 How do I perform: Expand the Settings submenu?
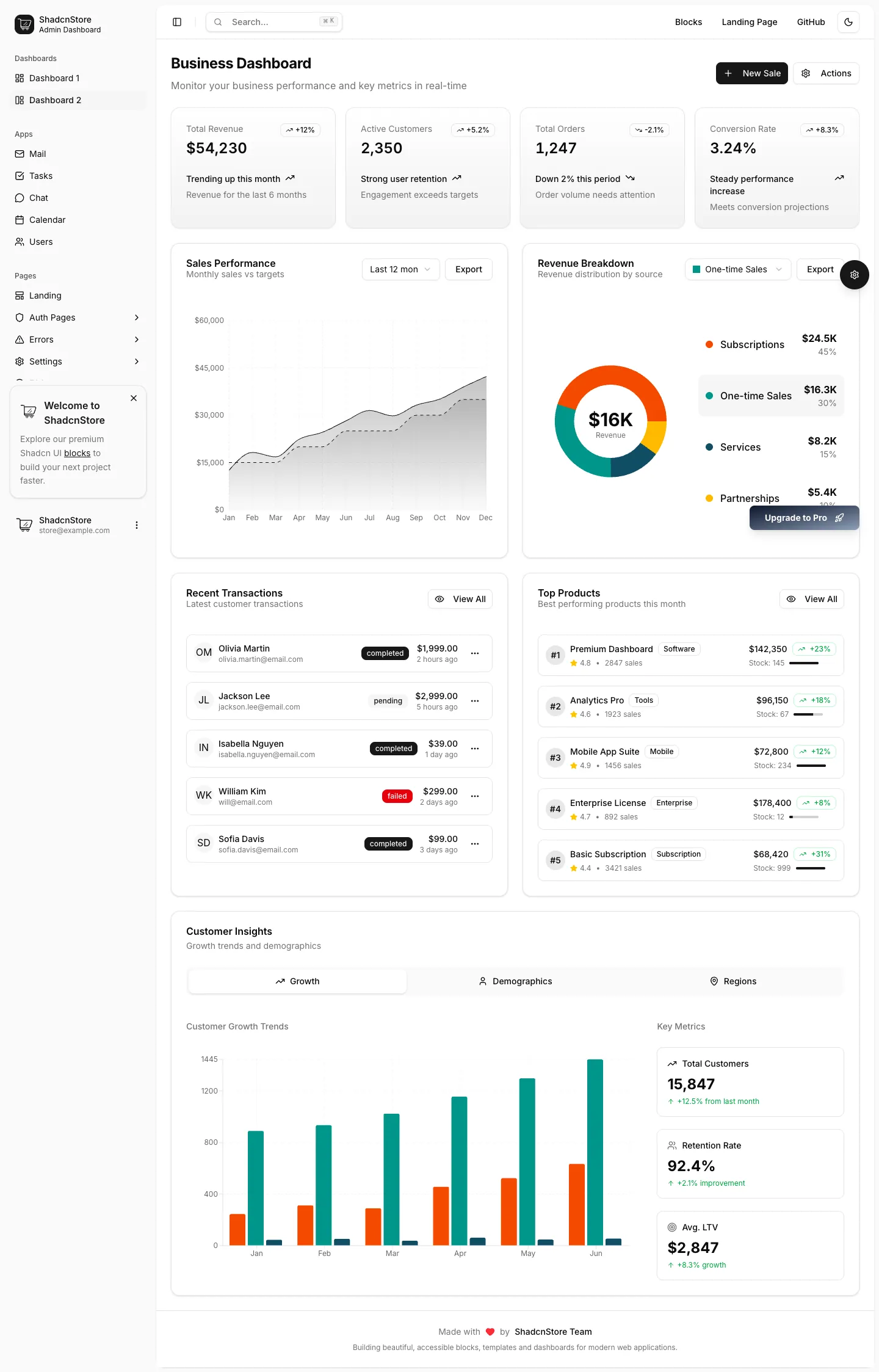pos(78,361)
